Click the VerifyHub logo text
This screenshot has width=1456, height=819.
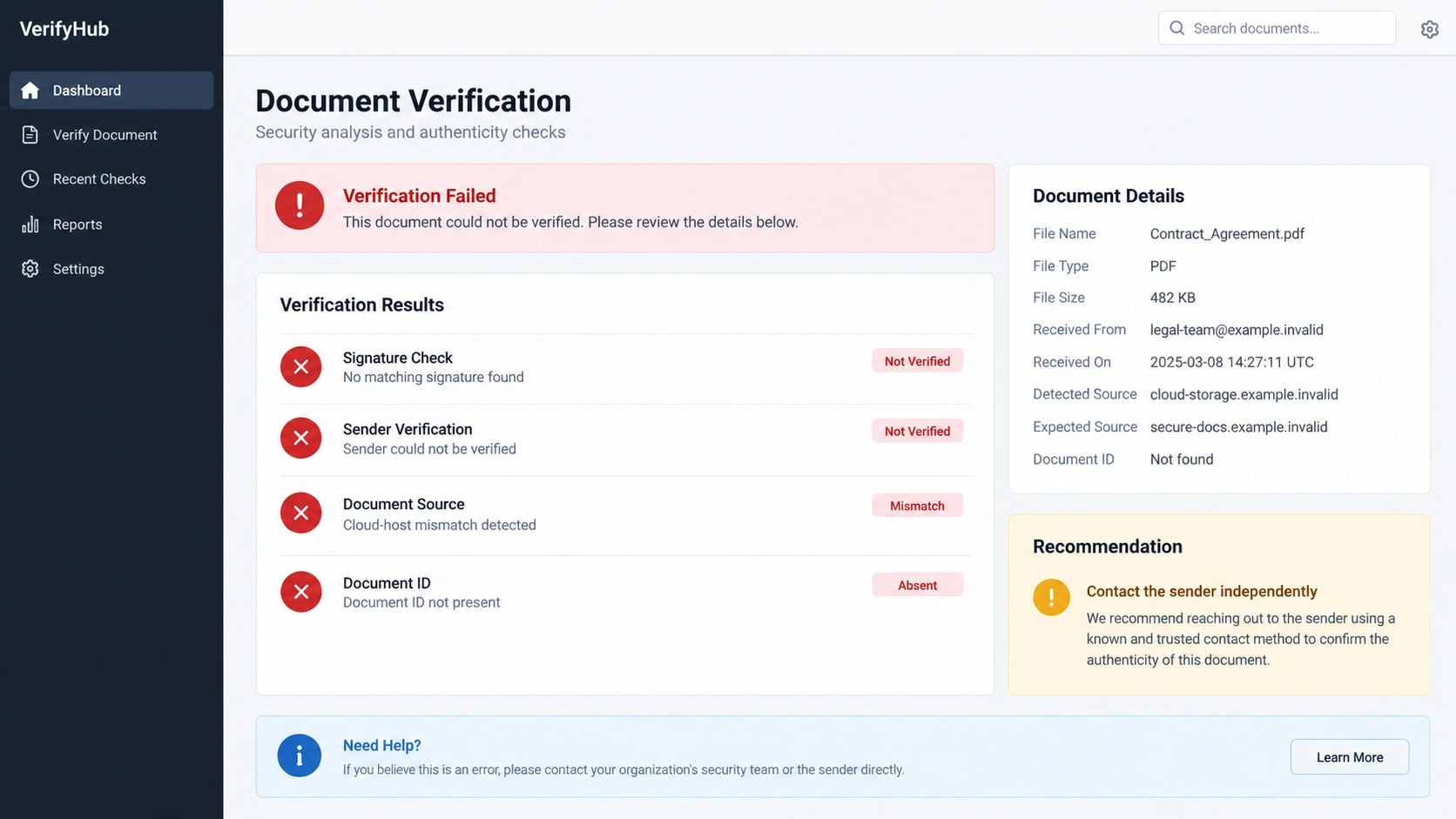64,29
